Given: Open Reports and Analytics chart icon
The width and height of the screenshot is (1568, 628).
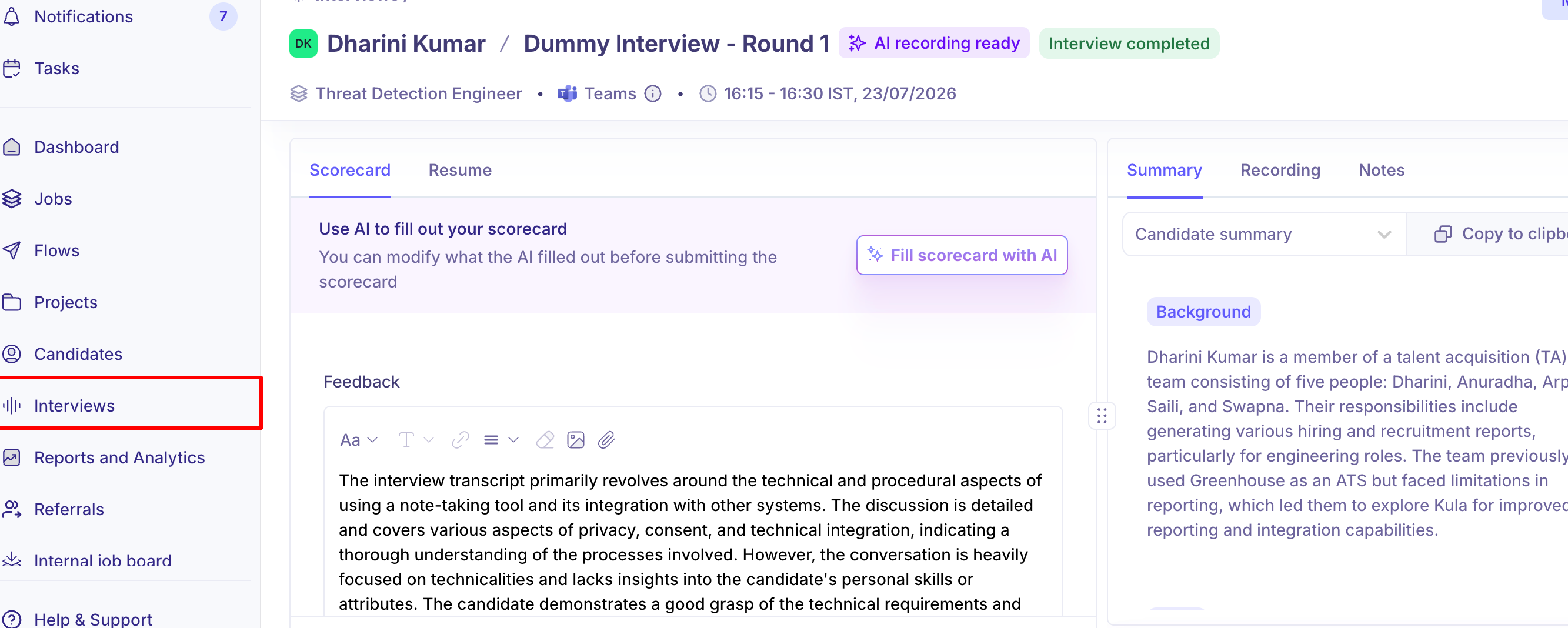Looking at the screenshot, I should (12, 457).
